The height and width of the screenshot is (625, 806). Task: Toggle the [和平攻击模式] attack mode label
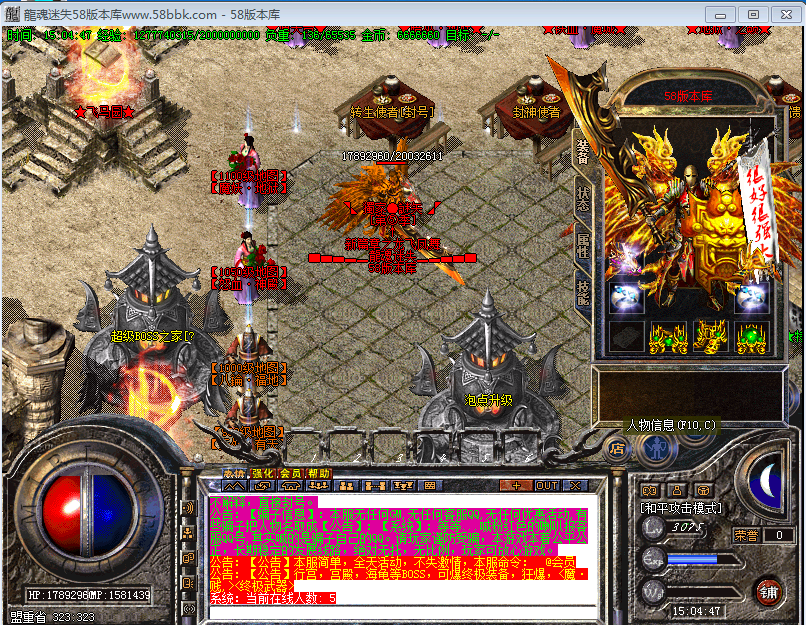(682, 508)
